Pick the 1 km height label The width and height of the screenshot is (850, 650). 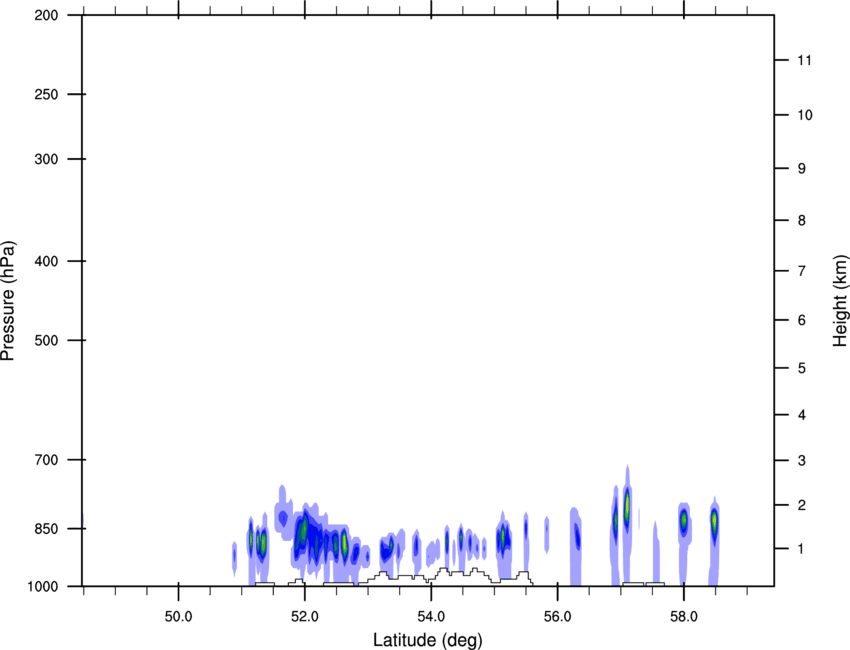pos(801,549)
